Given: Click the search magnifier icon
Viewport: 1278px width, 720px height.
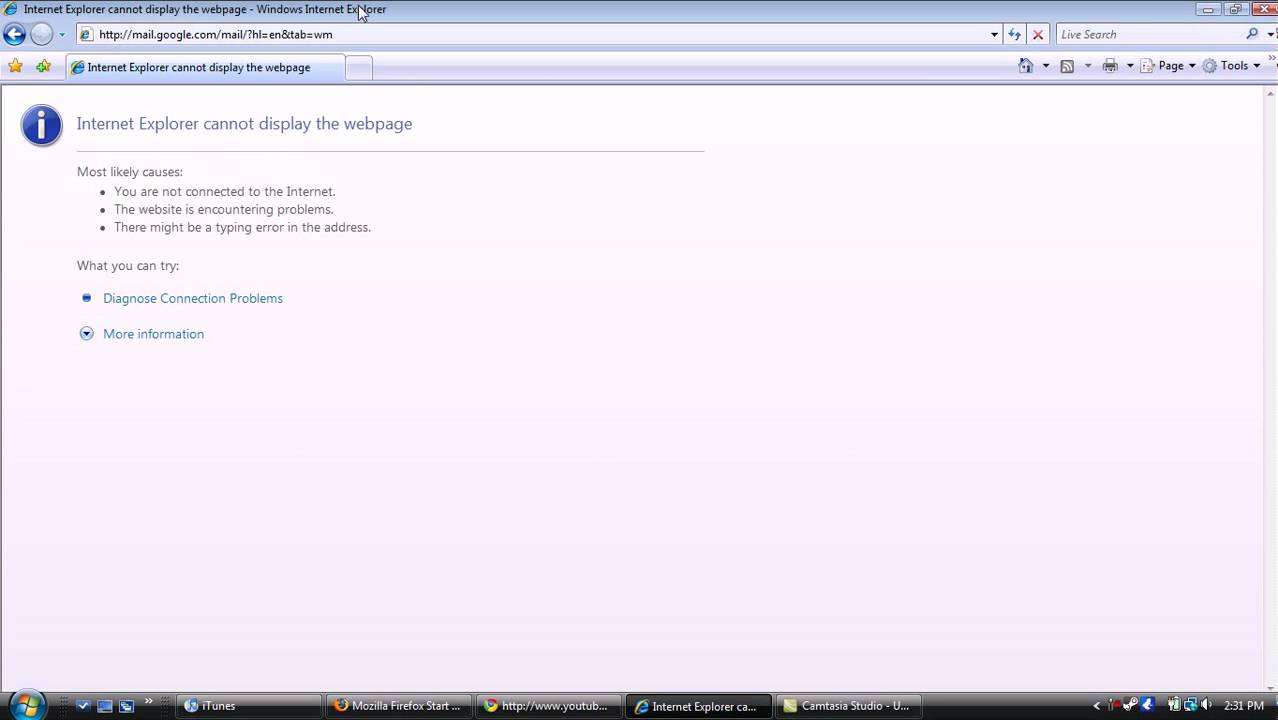Looking at the screenshot, I should click(1252, 34).
